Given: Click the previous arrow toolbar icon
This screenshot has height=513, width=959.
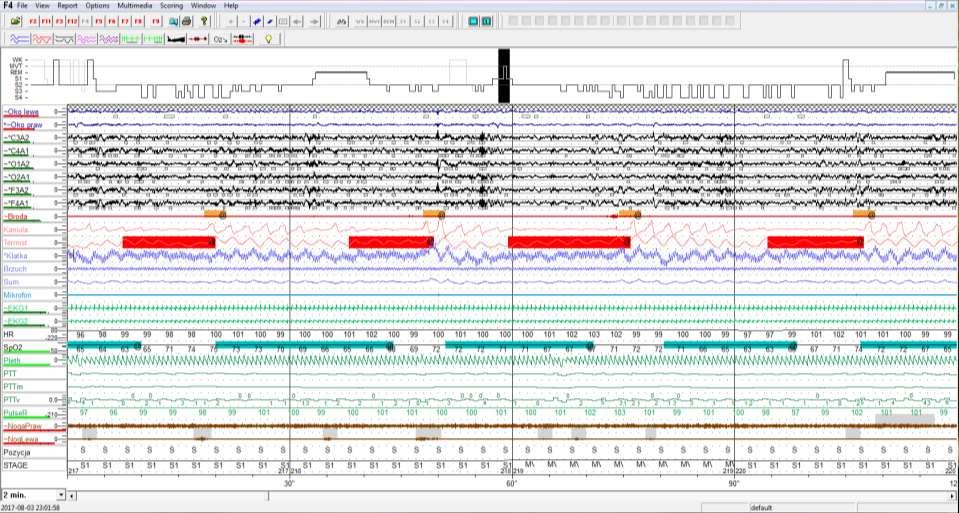Looking at the screenshot, I should pyautogui.click(x=298, y=21).
